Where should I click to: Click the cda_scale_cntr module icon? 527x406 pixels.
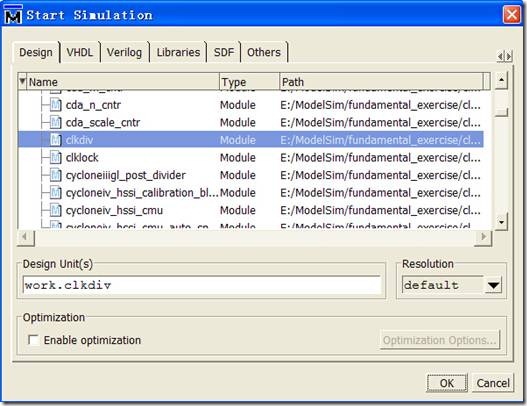click(55, 122)
